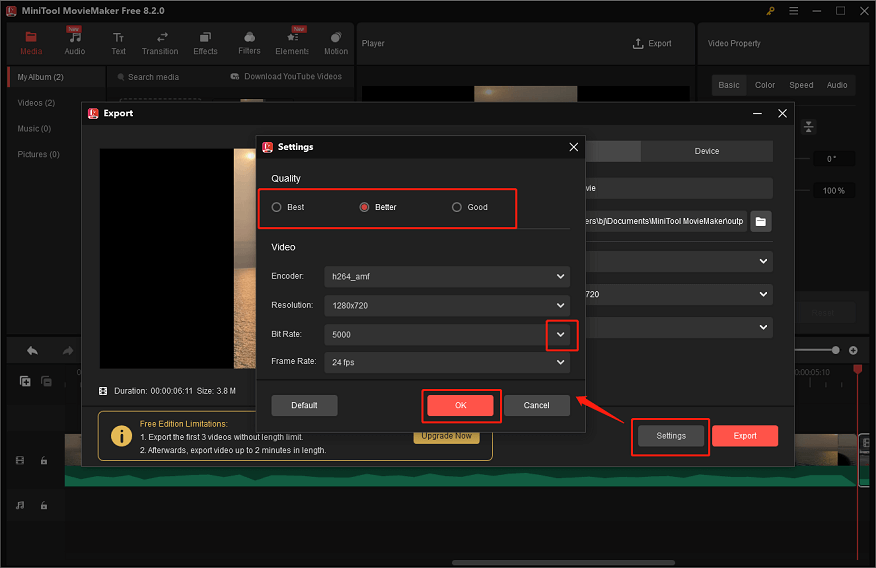The width and height of the screenshot is (876, 568).
Task: Click the rotation 0° value field
Action: [x=832, y=159]
